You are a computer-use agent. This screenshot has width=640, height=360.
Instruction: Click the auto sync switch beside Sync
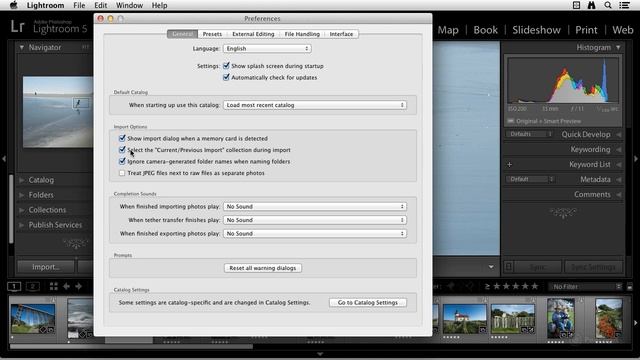pyautogui.click(x=509, y=267)
